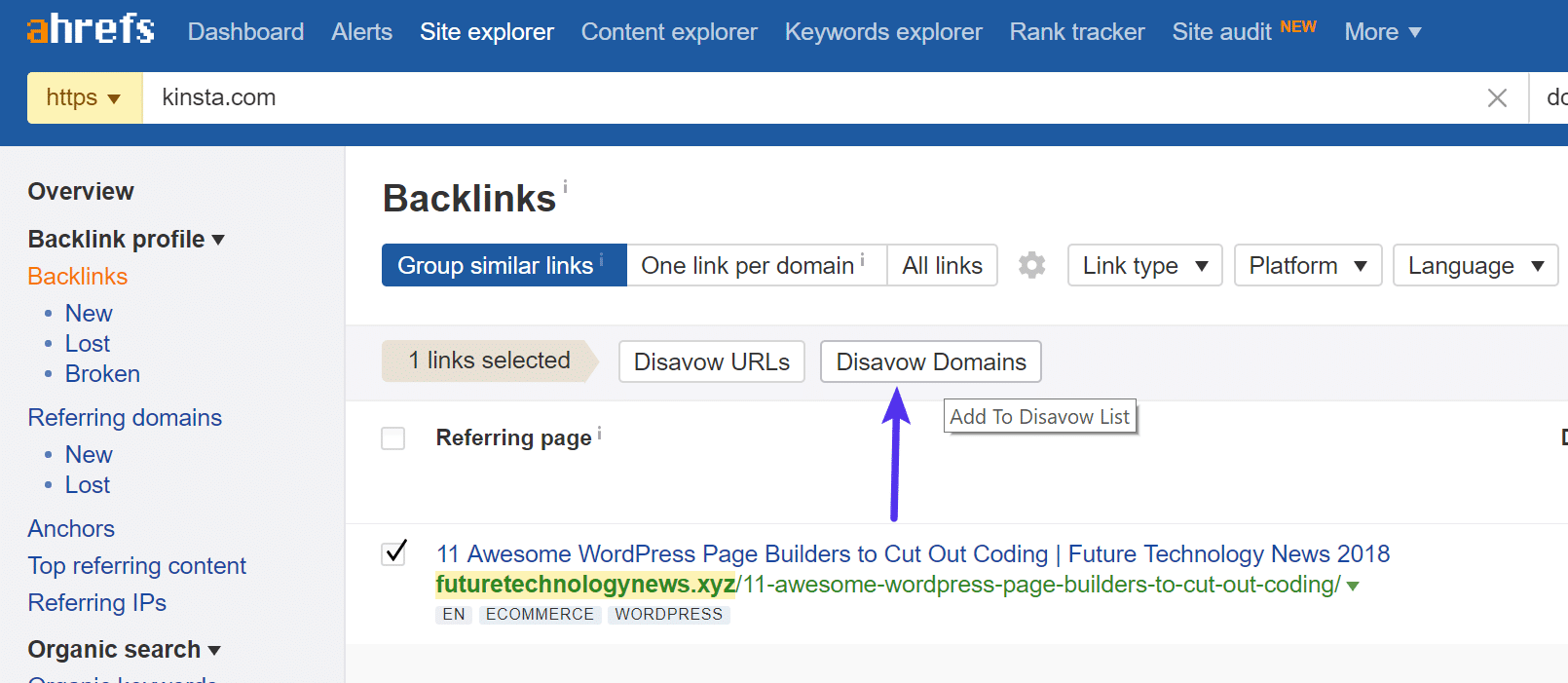Click the ahrefs logo

tap(91, 30)
